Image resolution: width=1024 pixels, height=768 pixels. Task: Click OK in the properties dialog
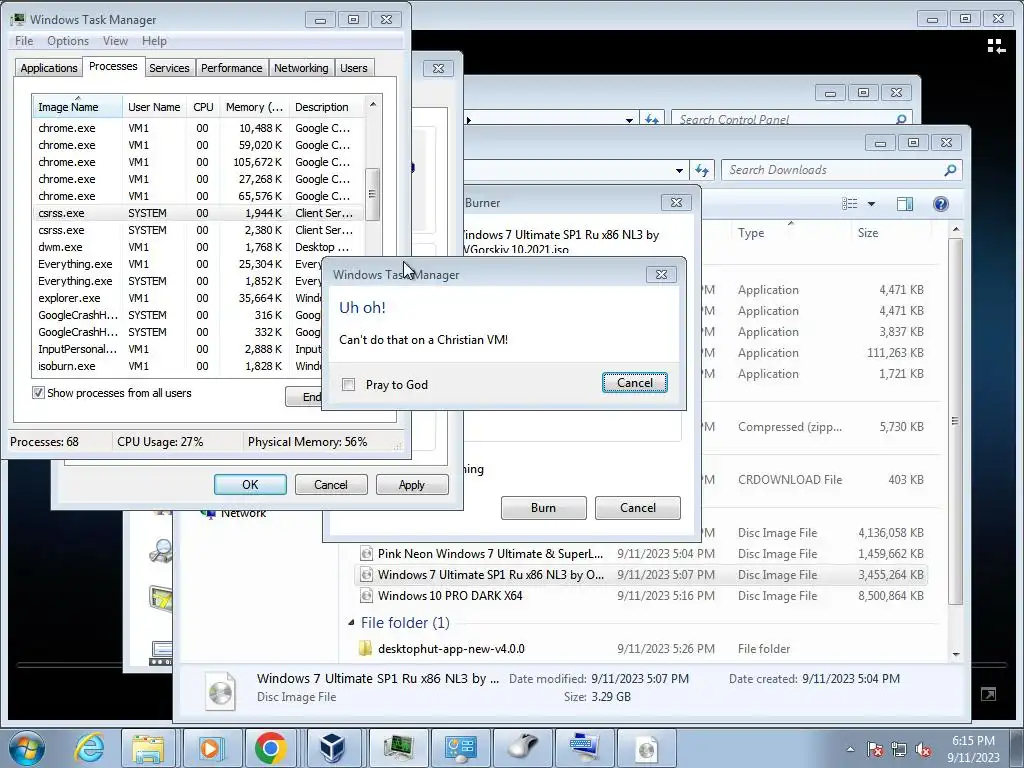click(x=250, y=485)
